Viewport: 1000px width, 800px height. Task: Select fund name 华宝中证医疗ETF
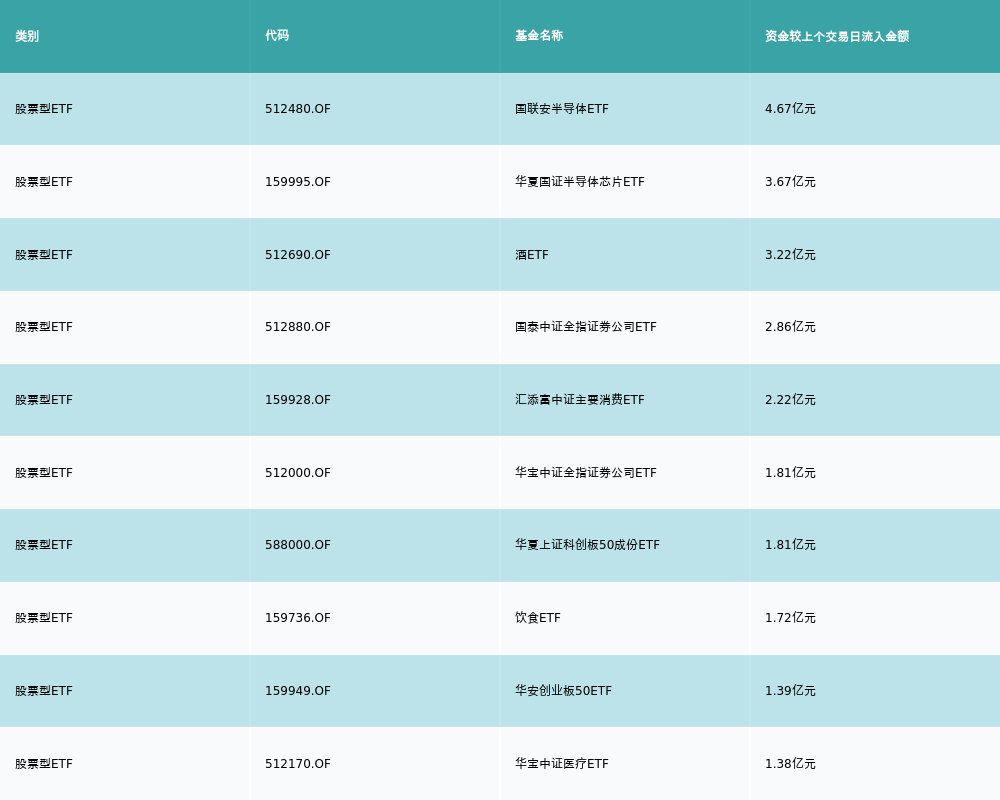coord(562,764)
